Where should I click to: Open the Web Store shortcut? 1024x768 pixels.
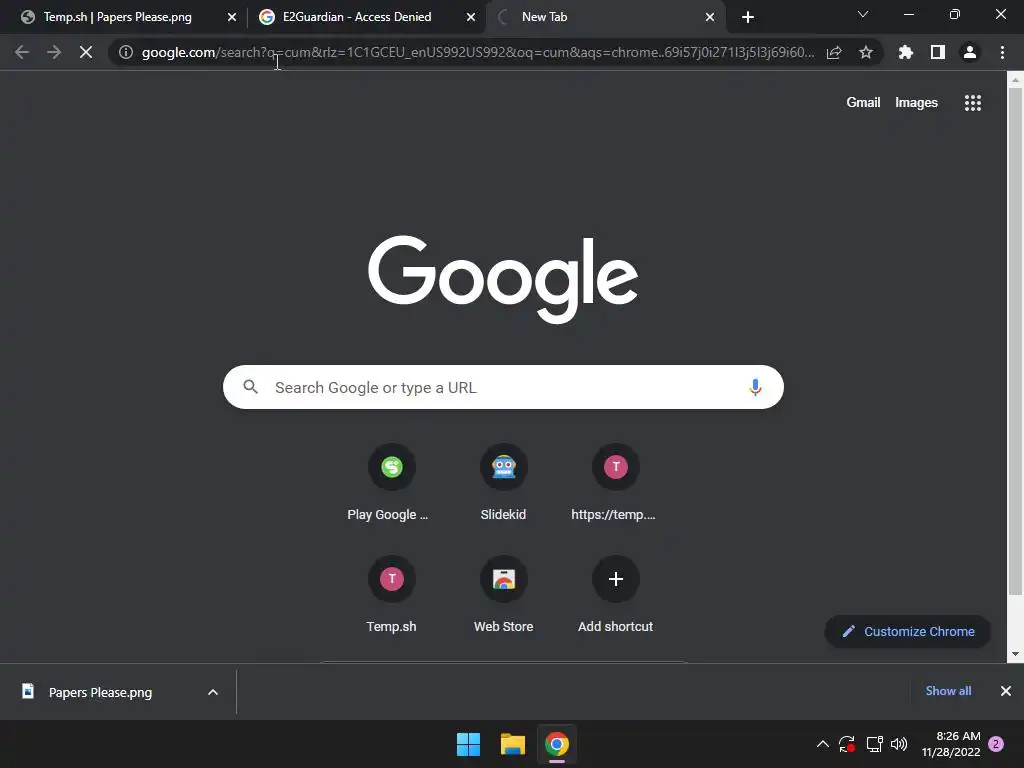pos(504,595)
